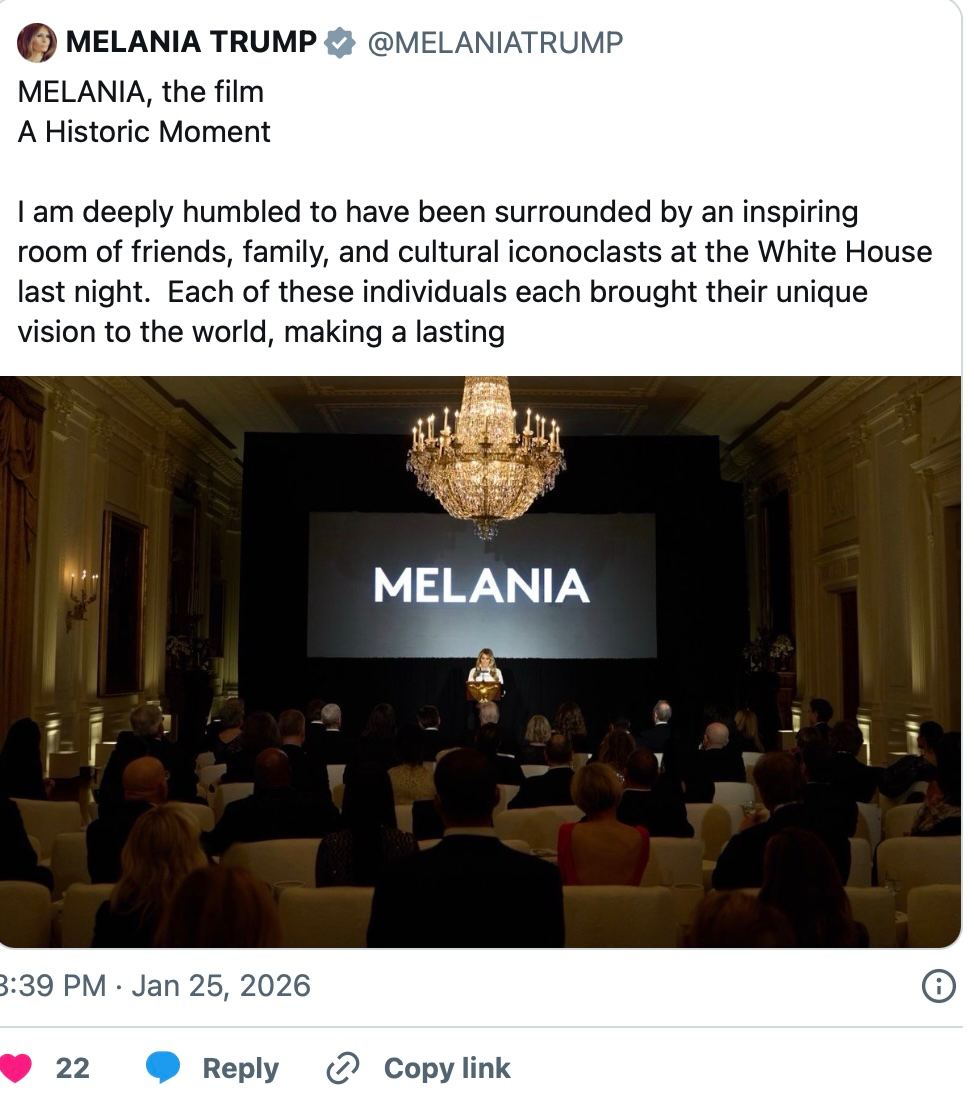Viewport: 974px width, 1098px height.
Task: Open the Jan 25, 2026 timestamp link
Action: pos(220,986)
